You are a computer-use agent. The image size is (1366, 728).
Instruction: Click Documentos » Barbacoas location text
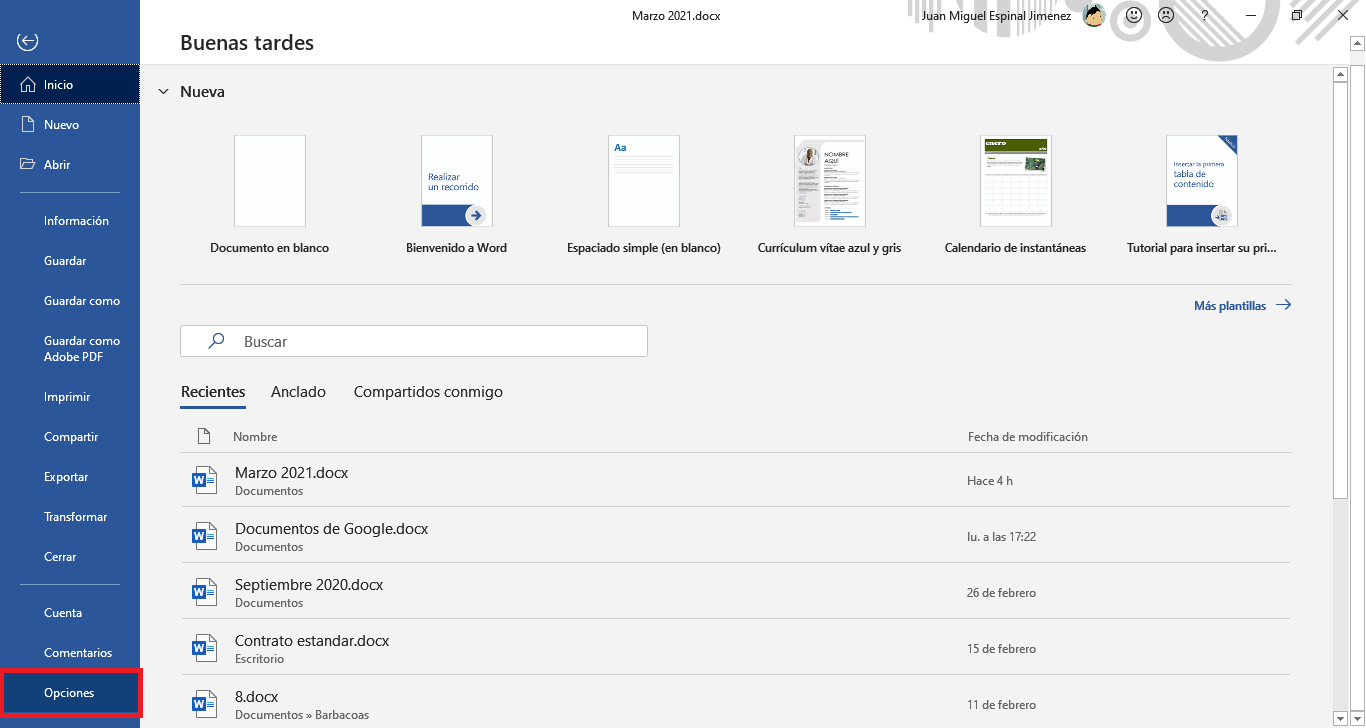[x=302, y=715]
